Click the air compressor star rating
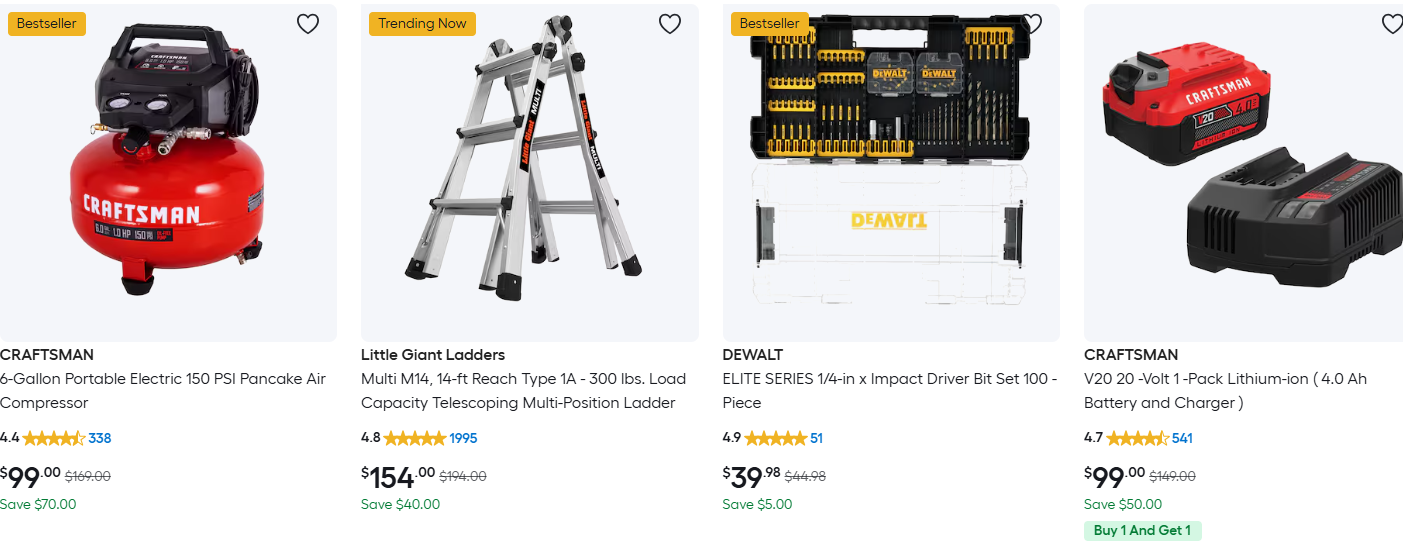The height and width of the screenshot is (551, 1403). coord(54,438)
